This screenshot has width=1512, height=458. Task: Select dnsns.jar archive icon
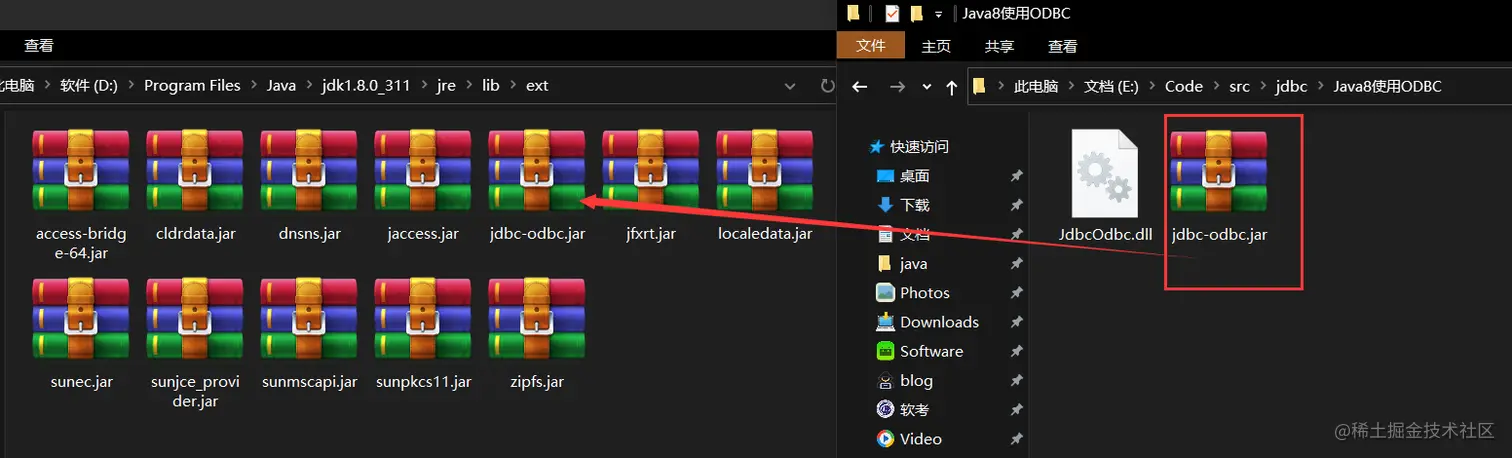pyautogui.click(x=308, y=170)
